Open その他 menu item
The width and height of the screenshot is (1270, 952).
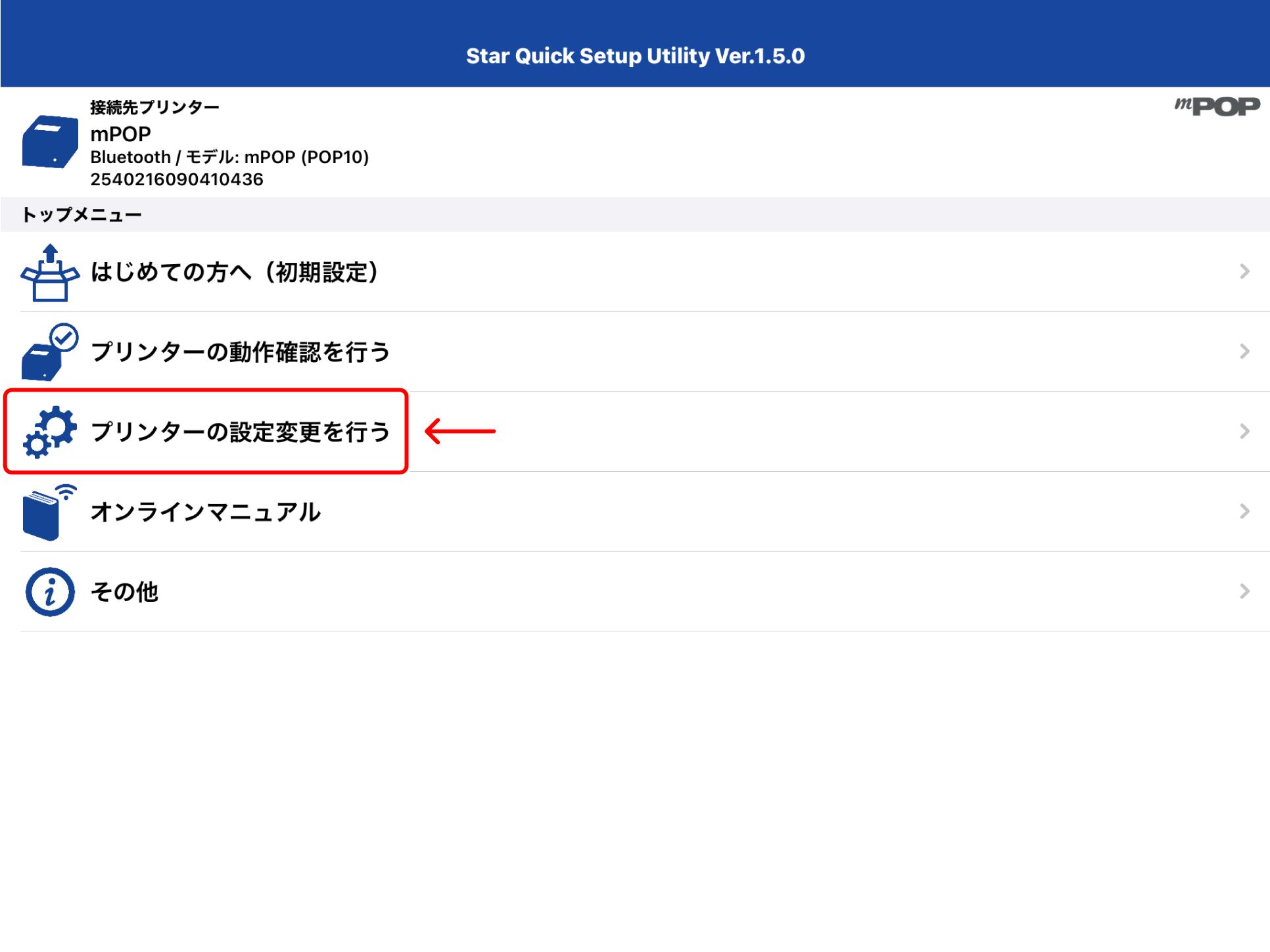tap(635, 592)
